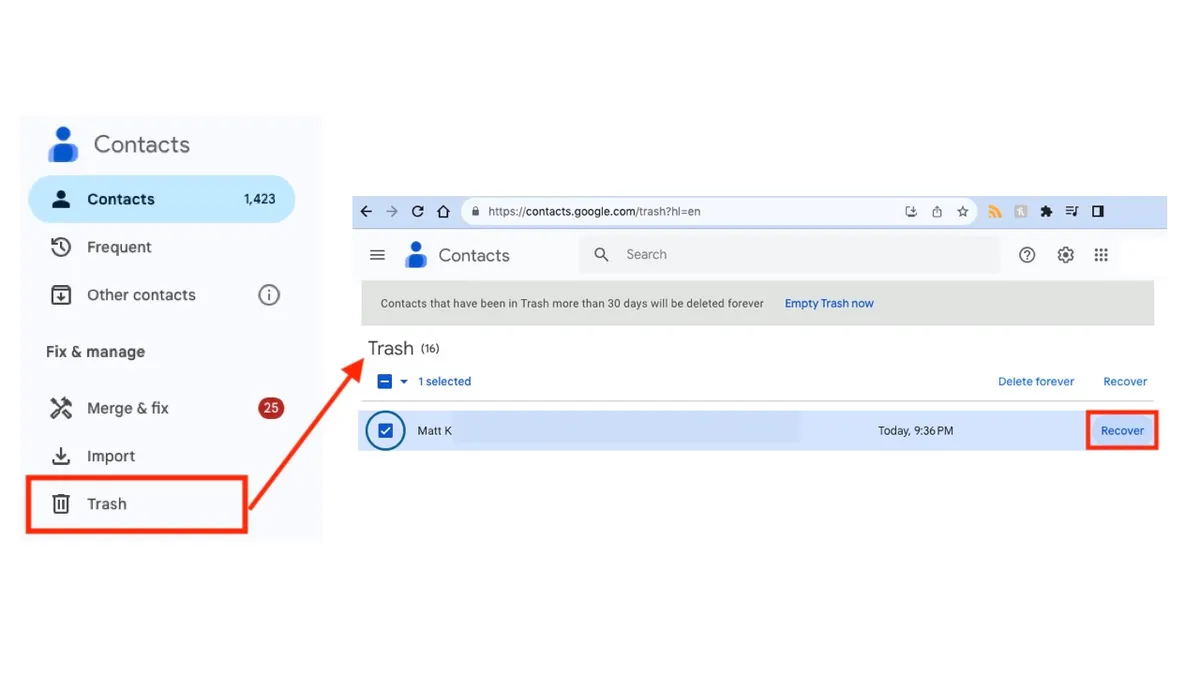Viewport: 1200px width, 675px height.
Task: Click into the Search contacts field
Action: (789, 255)
